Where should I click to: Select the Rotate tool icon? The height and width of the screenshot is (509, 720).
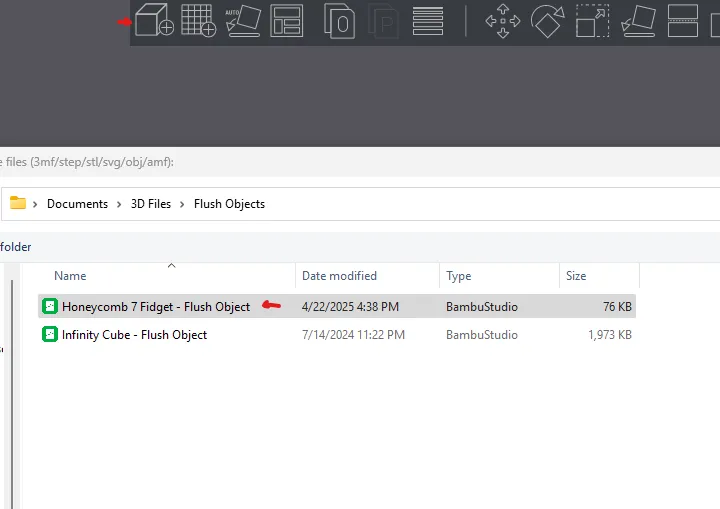click(x=547, y=21)
